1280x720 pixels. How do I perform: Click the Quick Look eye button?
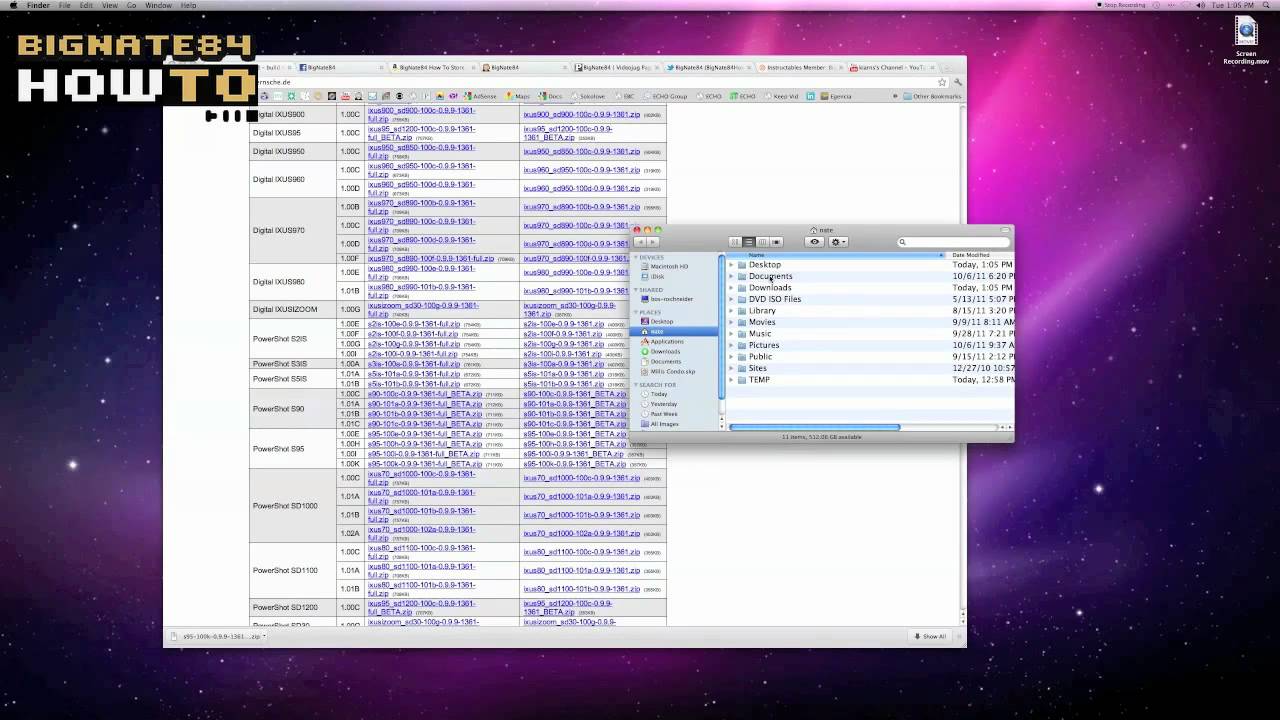815,242
